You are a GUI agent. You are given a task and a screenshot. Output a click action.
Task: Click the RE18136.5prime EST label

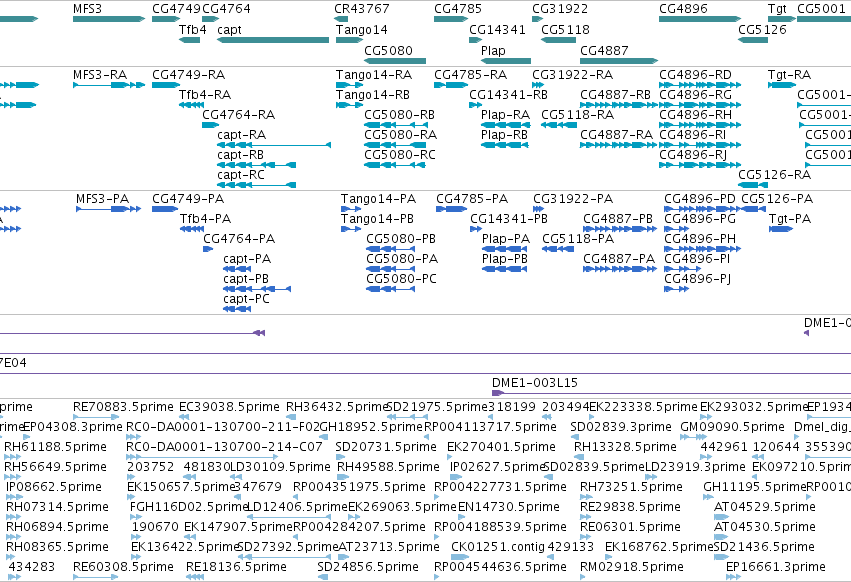click(x=236, y=567)
